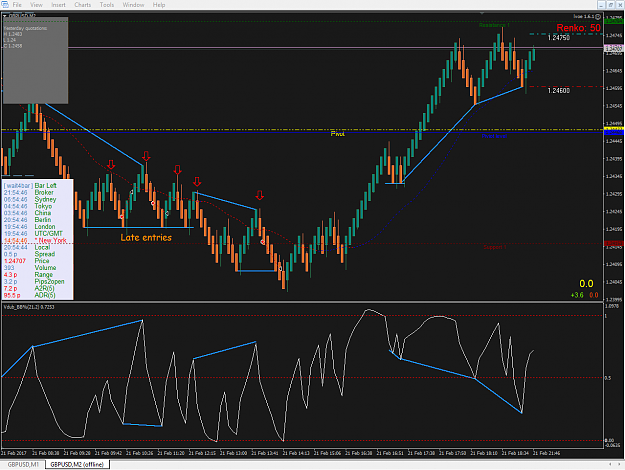
Task: Click the MetaTrader application icon
Action: 5,4
